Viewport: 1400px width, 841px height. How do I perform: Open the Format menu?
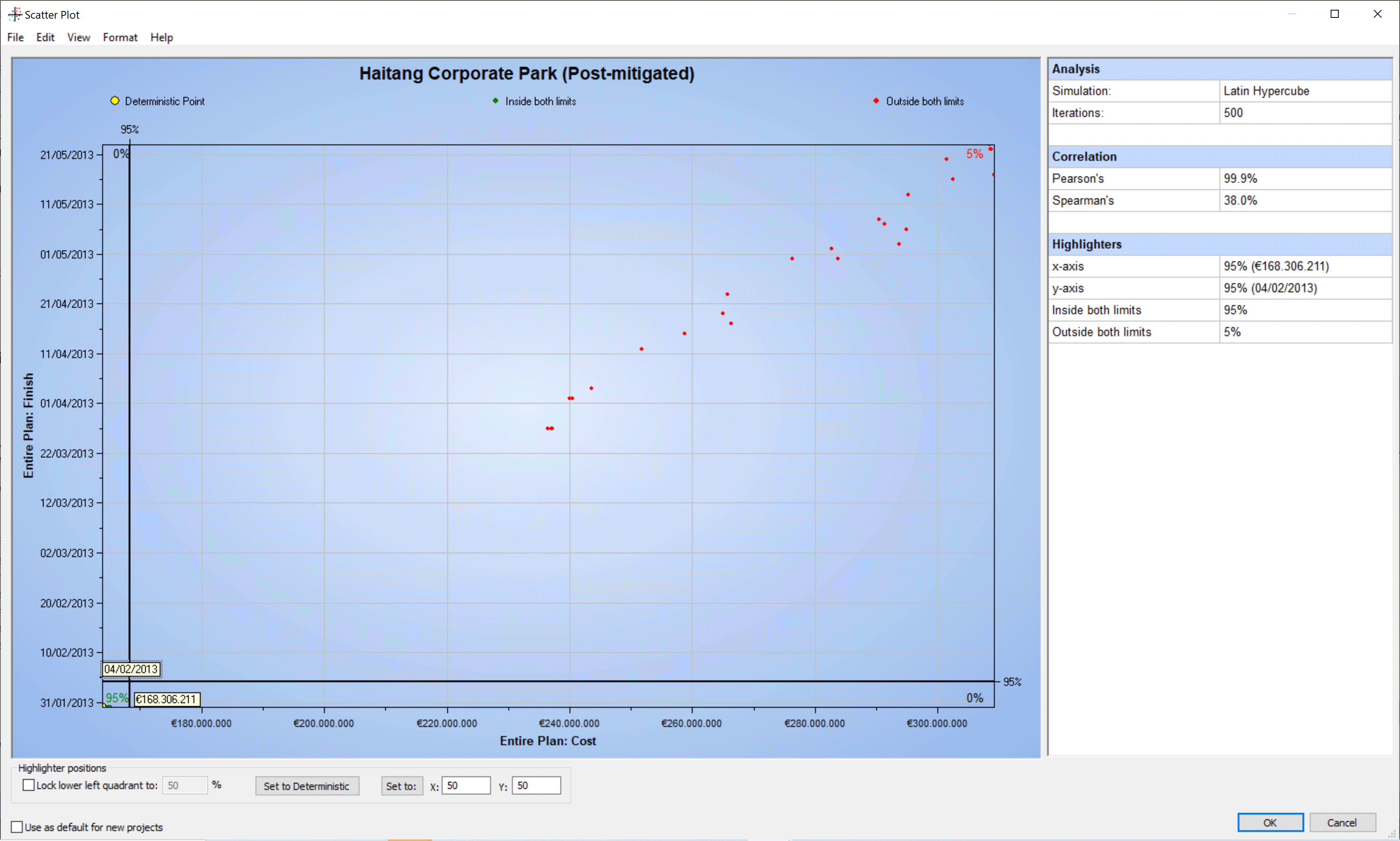(120, 37)
